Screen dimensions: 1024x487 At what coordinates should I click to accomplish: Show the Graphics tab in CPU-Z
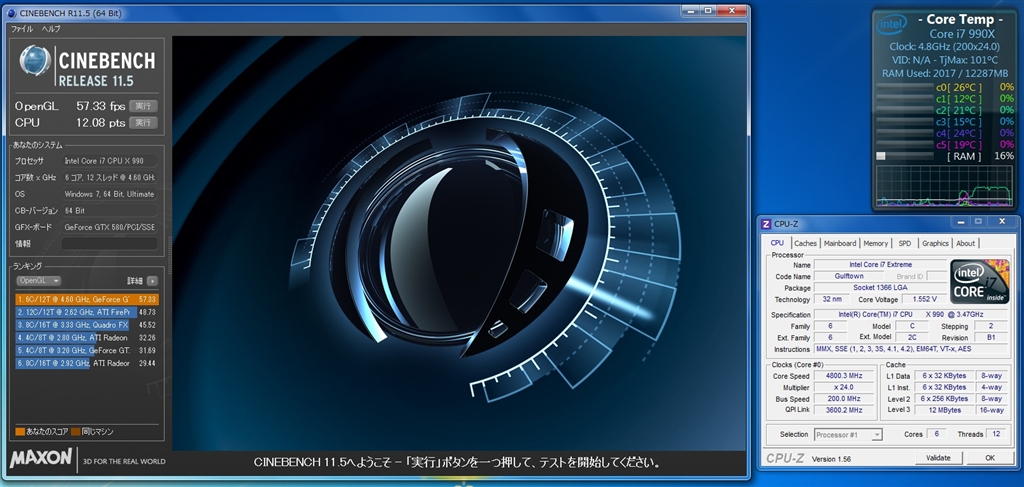(935, 243)
